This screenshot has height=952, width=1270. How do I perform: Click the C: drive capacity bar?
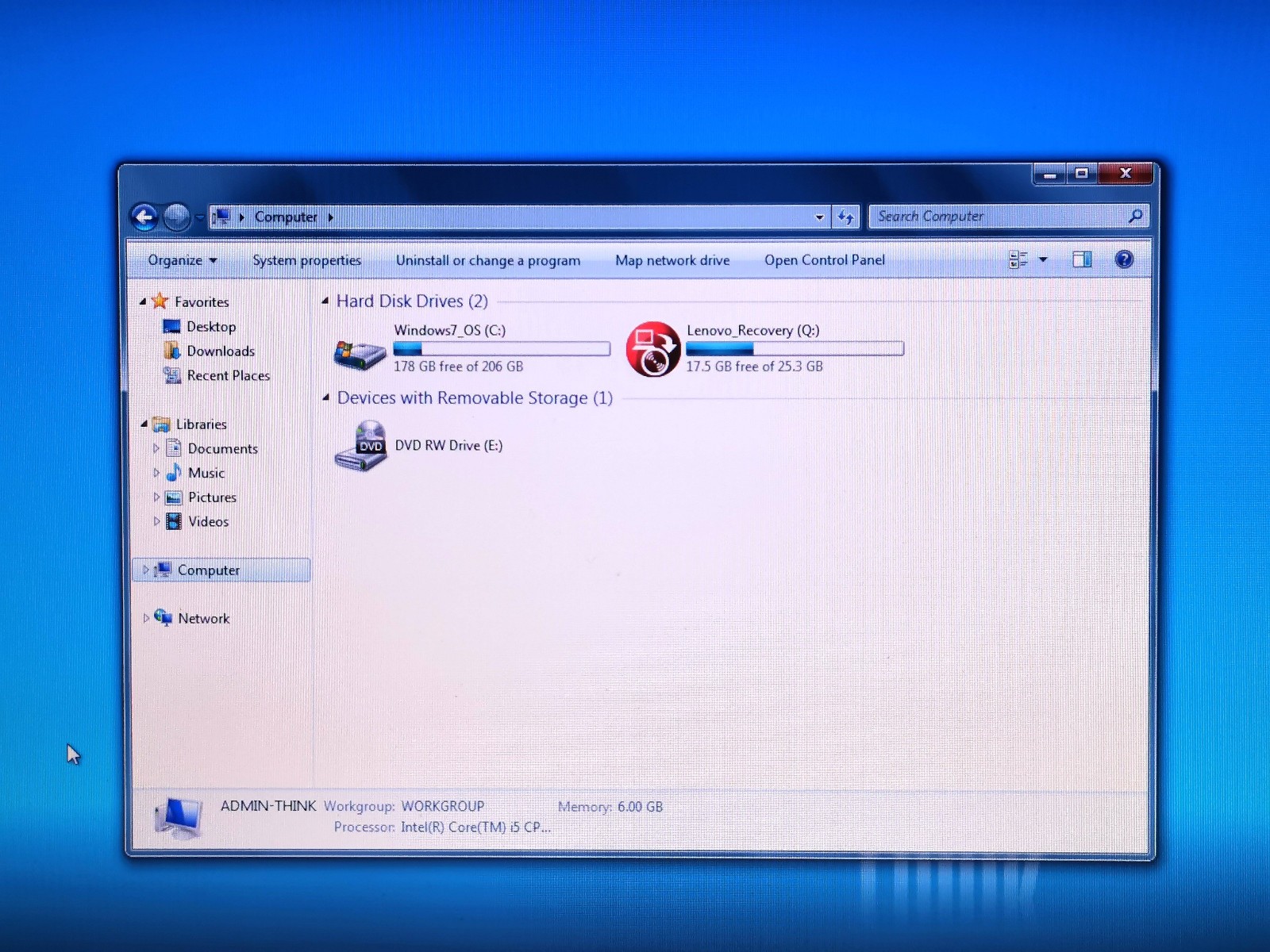[502, 349]
